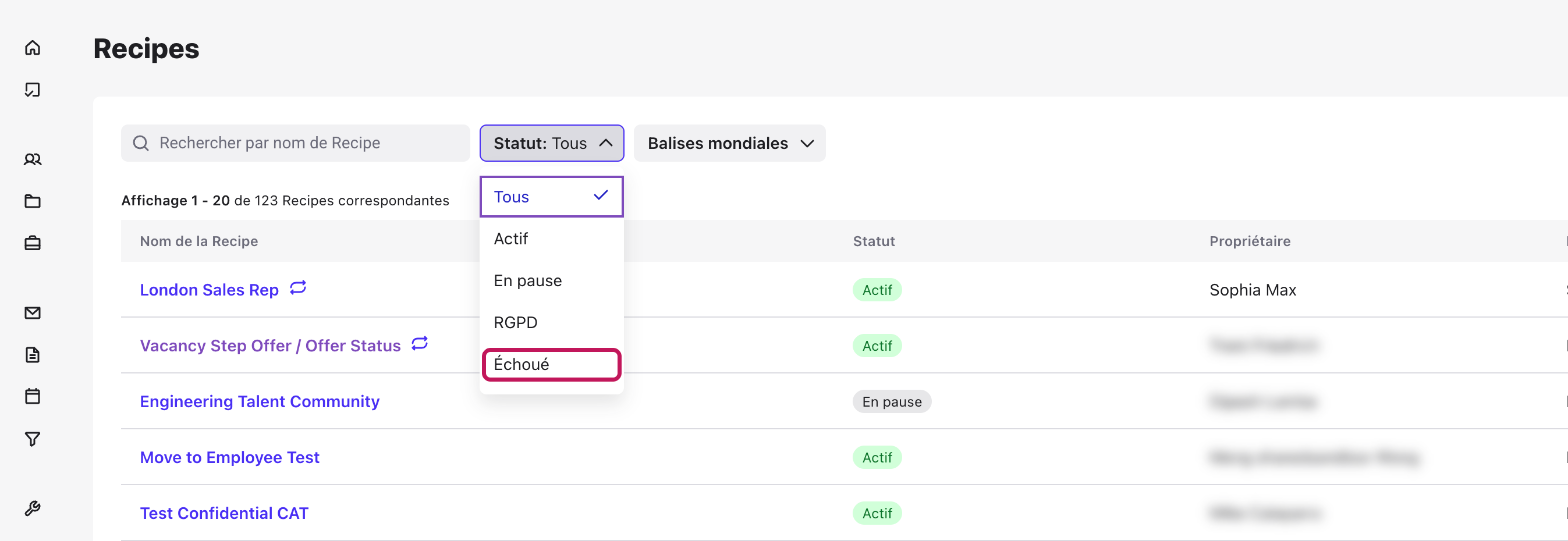Click owner name Sophia Max
Screen dimensions: 1568x541
coord(1253,290)
